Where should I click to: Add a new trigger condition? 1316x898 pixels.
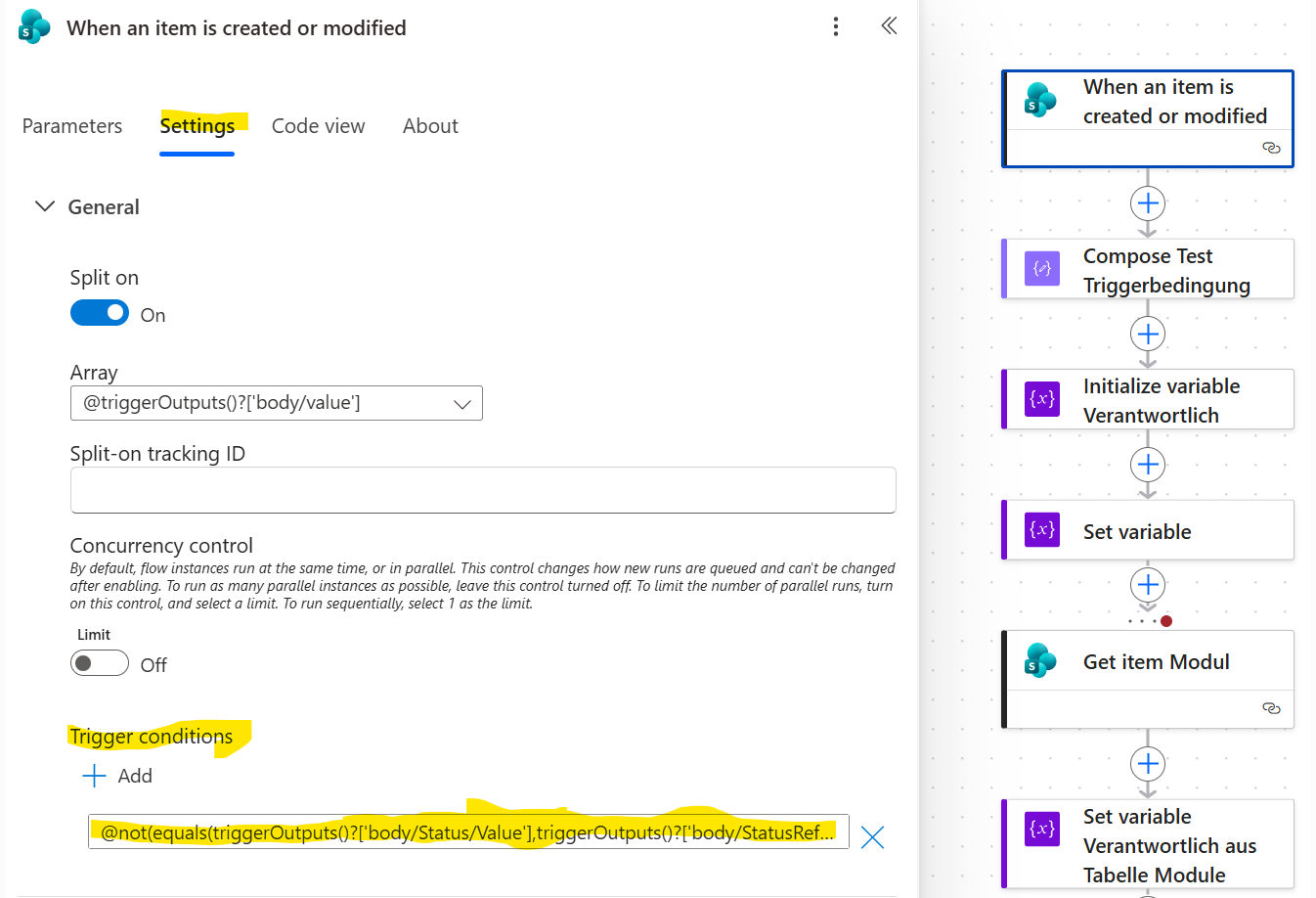[x=118, y=776]
